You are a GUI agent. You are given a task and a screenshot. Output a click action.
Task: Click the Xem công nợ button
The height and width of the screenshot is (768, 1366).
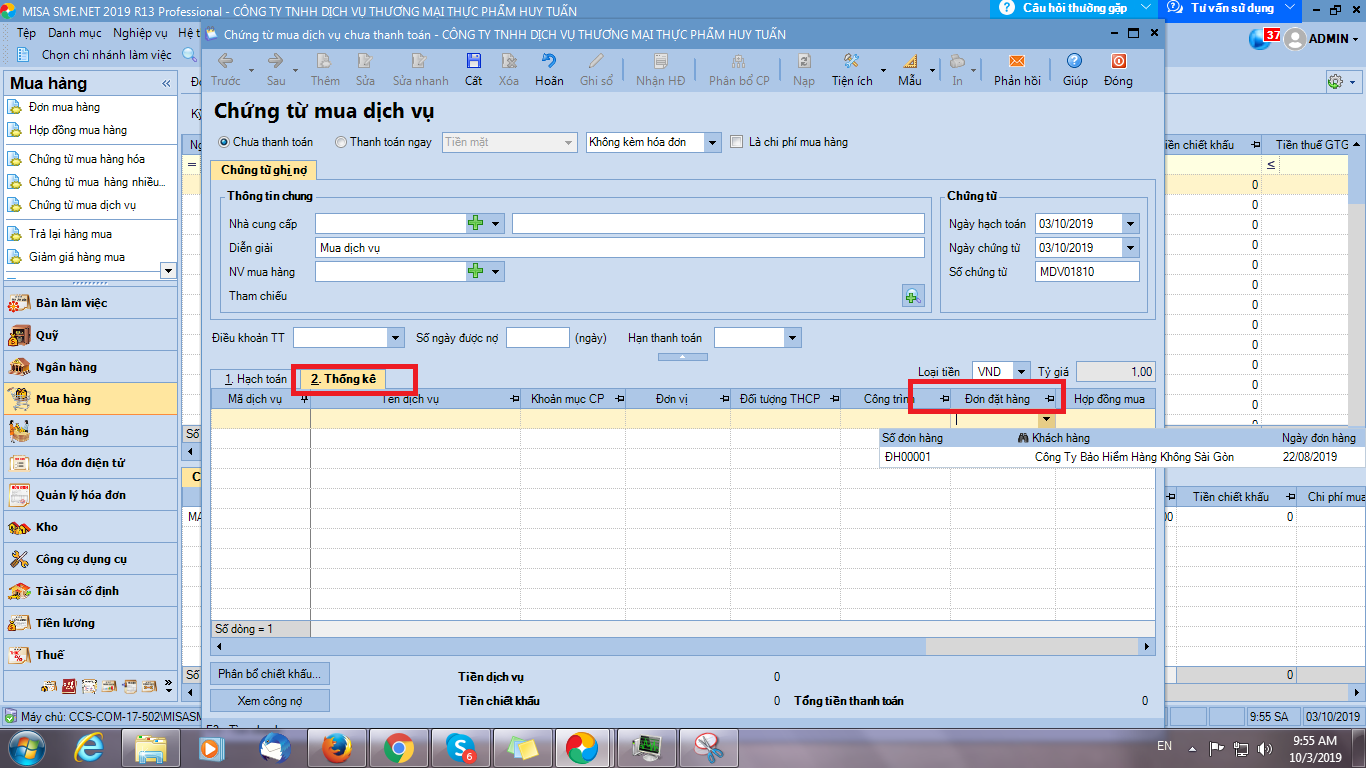click(270, 701)
